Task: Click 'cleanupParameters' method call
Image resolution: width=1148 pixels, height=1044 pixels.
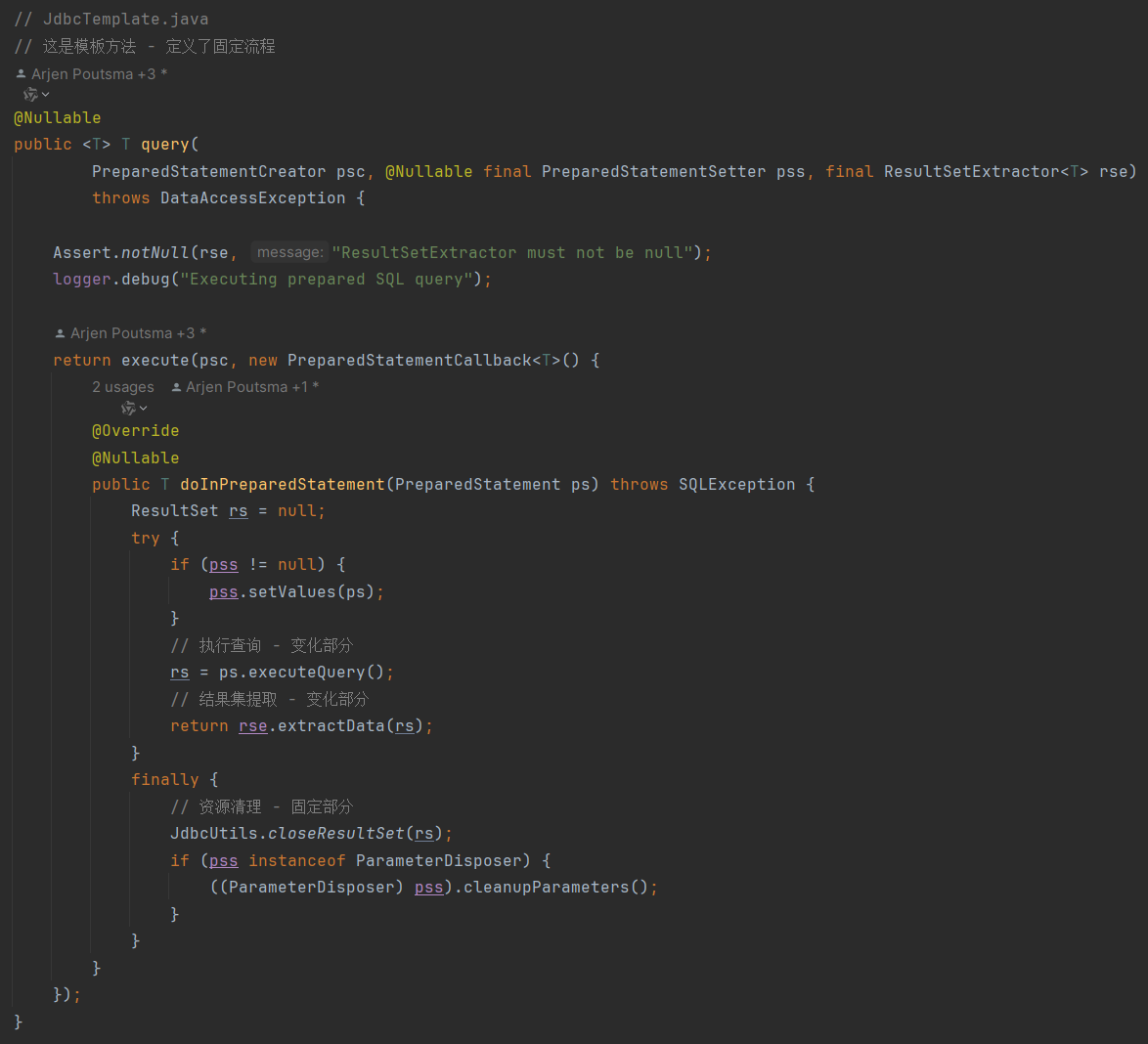Action: click(x=547, y=888)
